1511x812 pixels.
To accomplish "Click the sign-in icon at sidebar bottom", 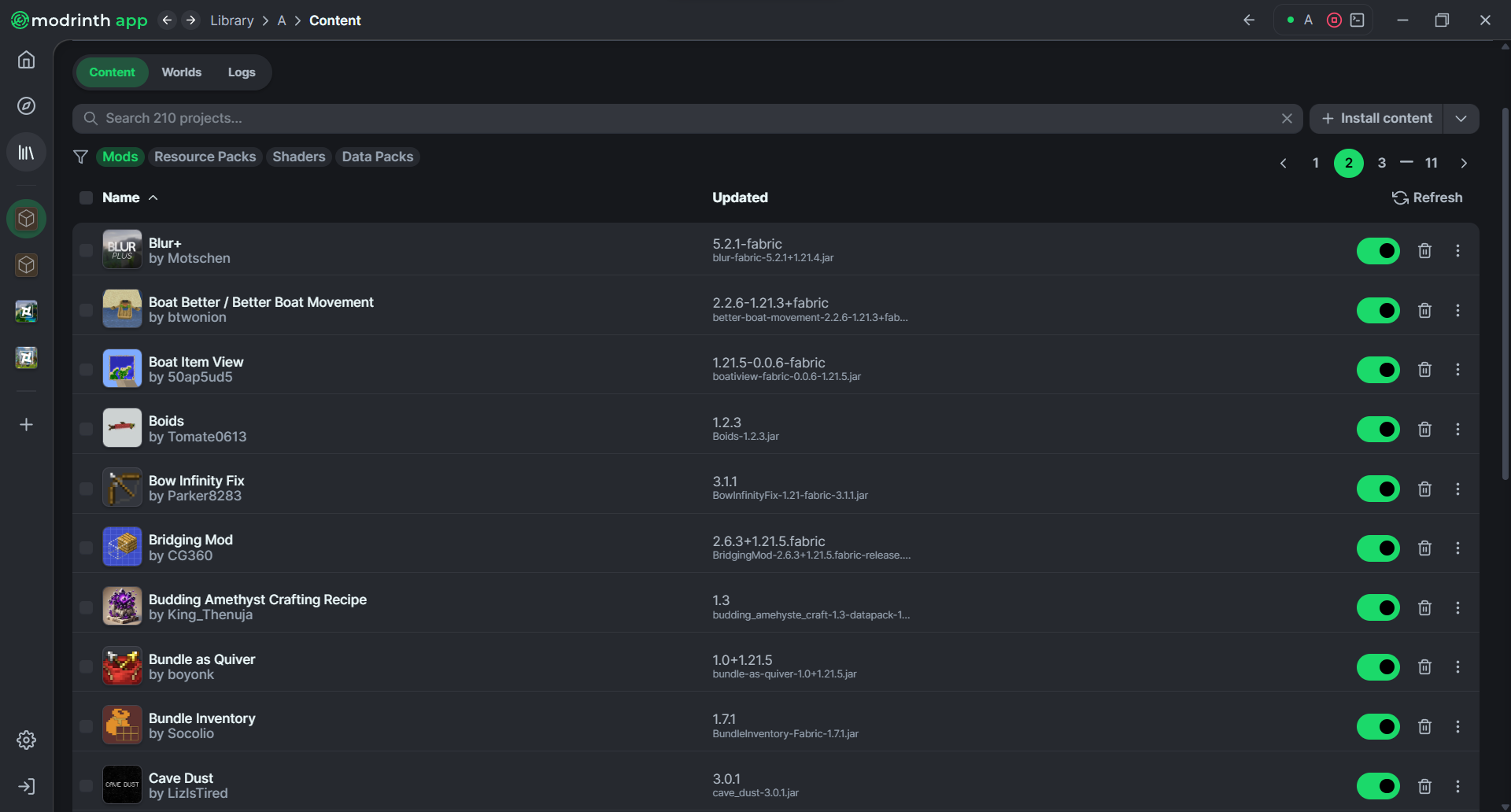I will (26, 786).
